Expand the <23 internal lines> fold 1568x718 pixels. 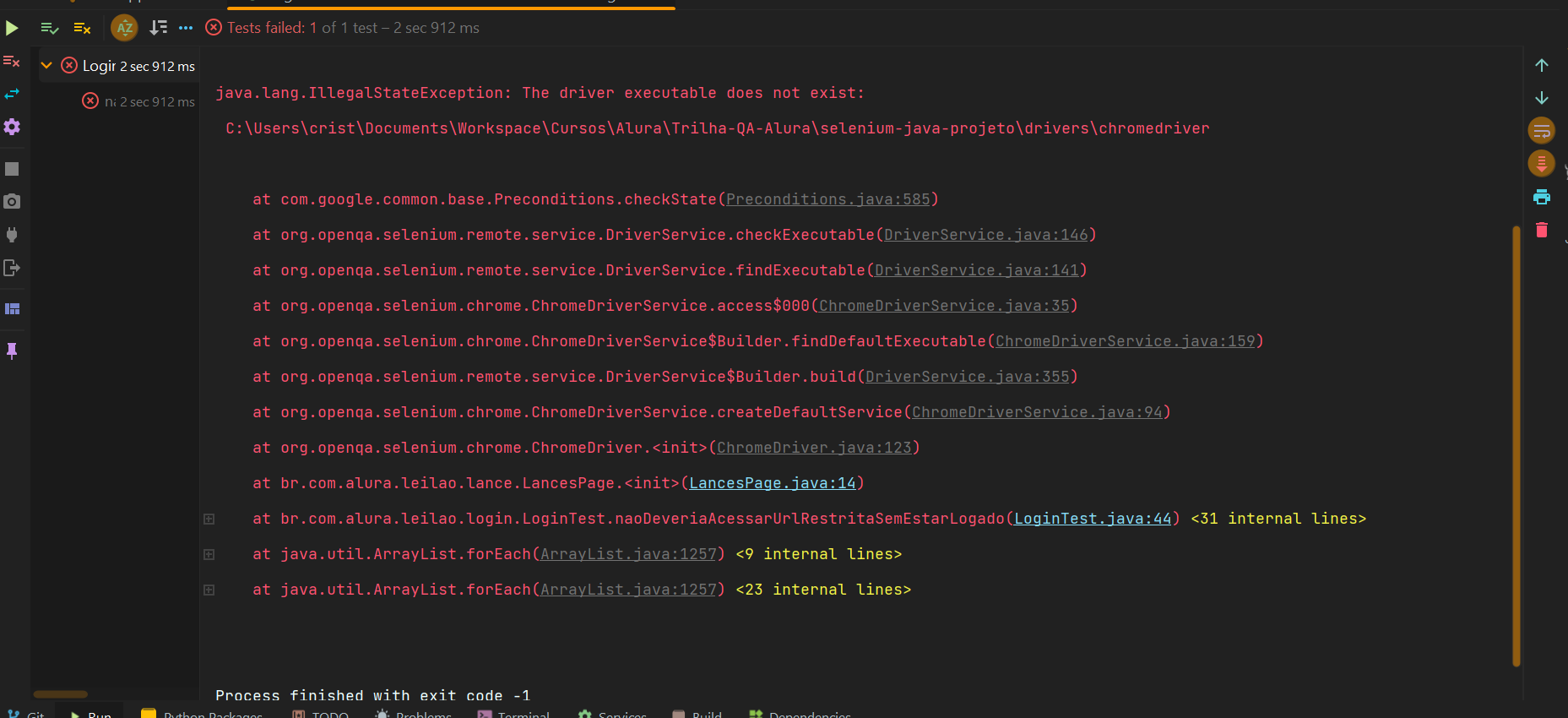coord(823,590)
